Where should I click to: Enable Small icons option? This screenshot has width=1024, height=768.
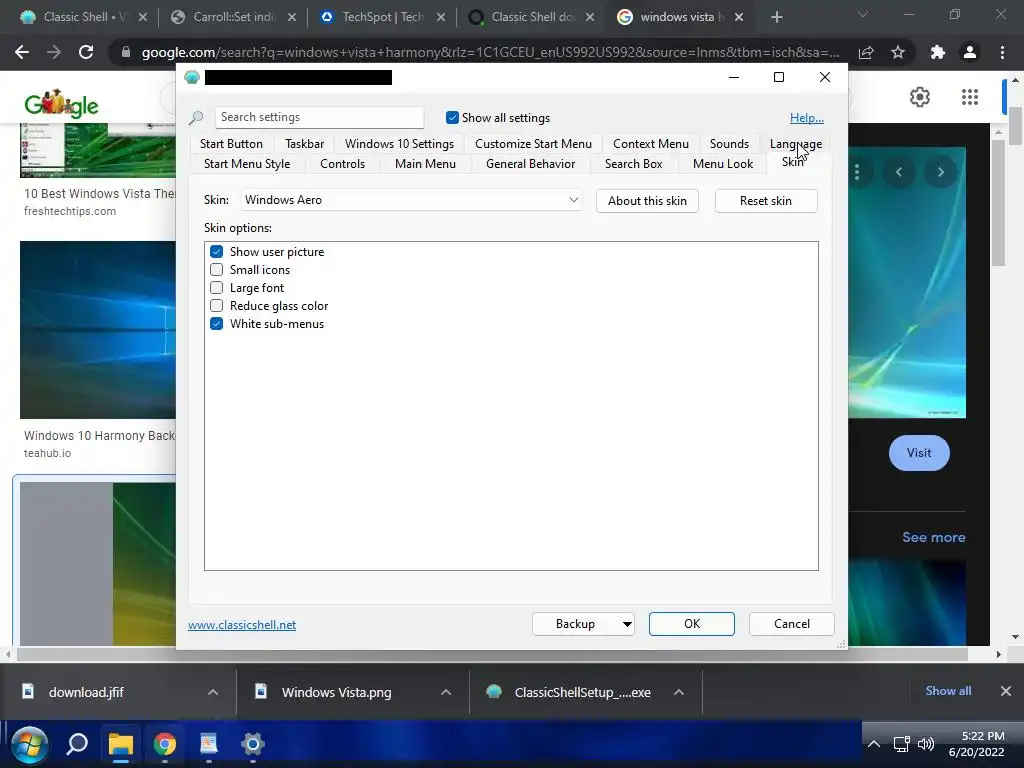tap(217, 270)
